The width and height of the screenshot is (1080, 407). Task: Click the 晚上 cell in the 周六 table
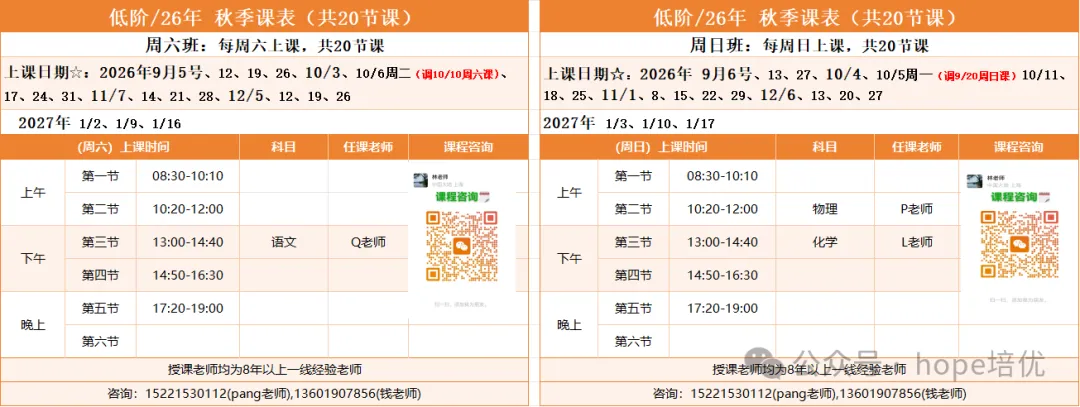point(32,325)
